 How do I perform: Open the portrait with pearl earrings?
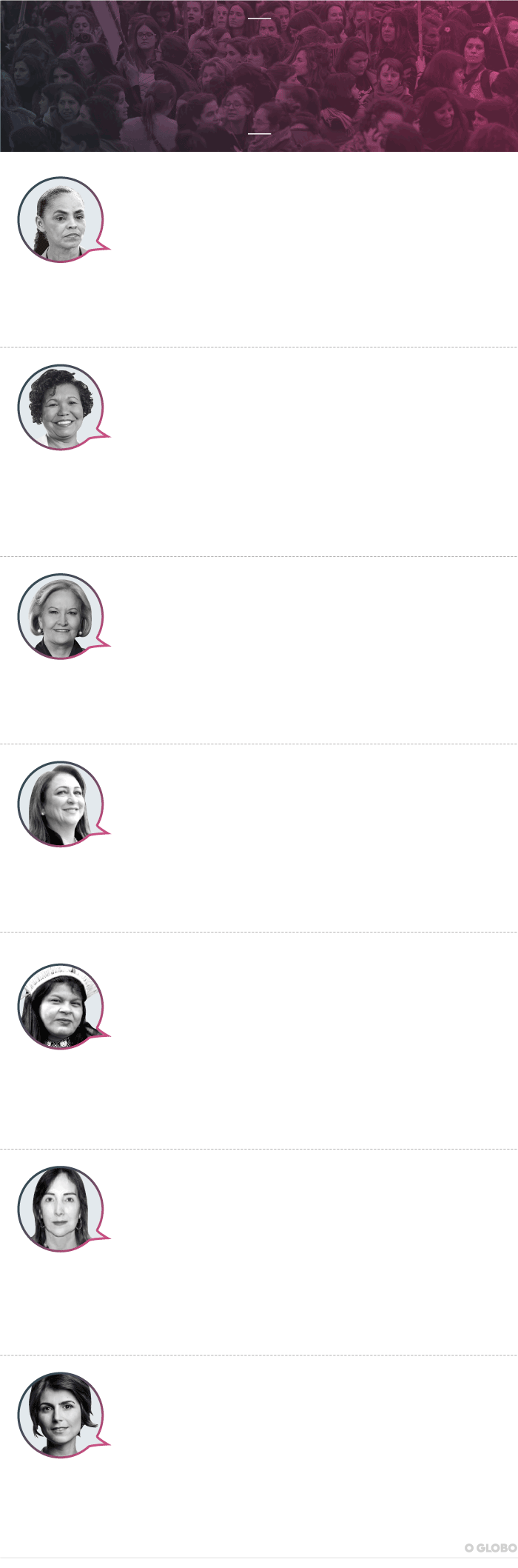(61, 616)
